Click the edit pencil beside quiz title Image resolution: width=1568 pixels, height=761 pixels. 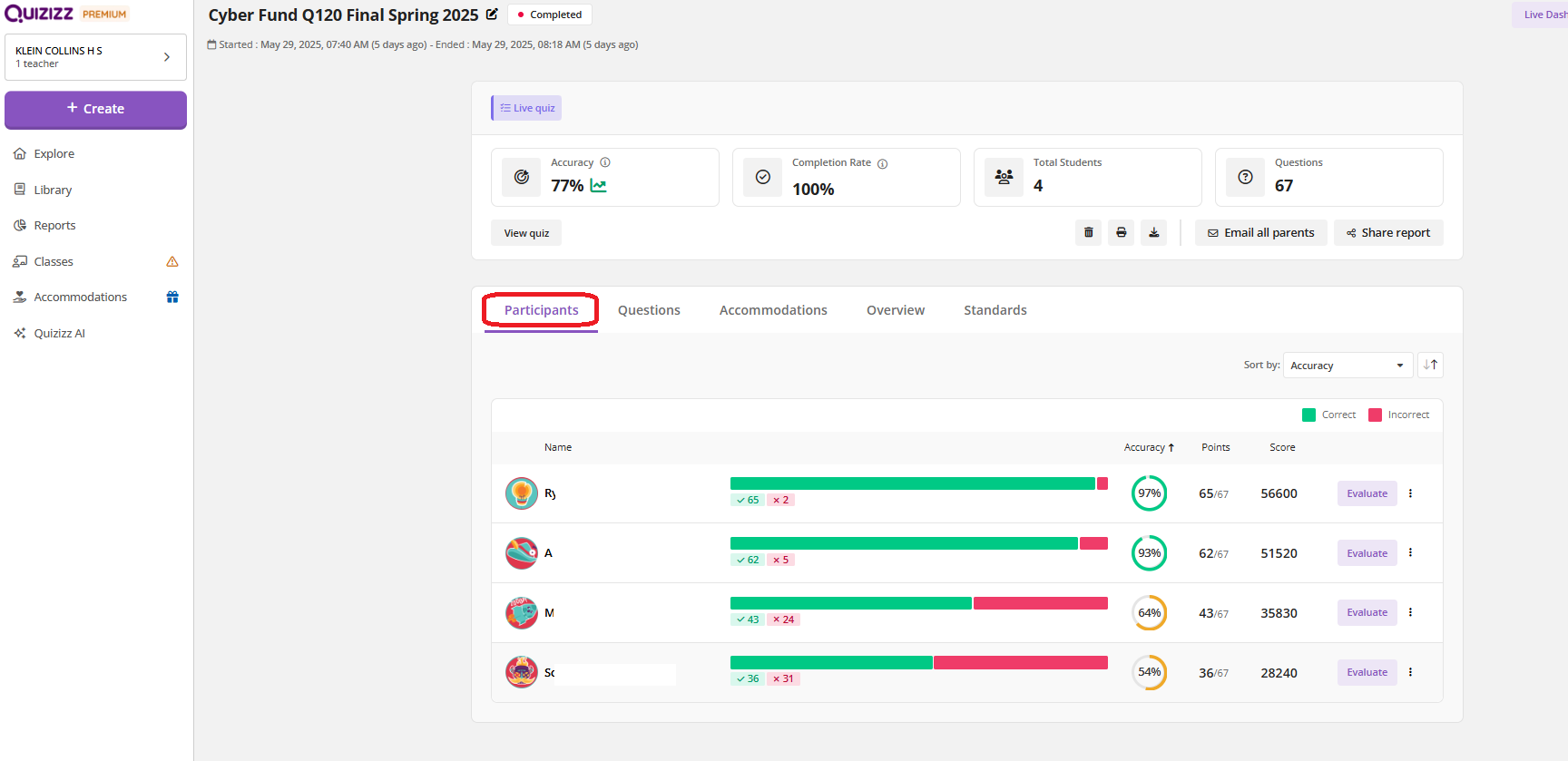click(492, 15)
